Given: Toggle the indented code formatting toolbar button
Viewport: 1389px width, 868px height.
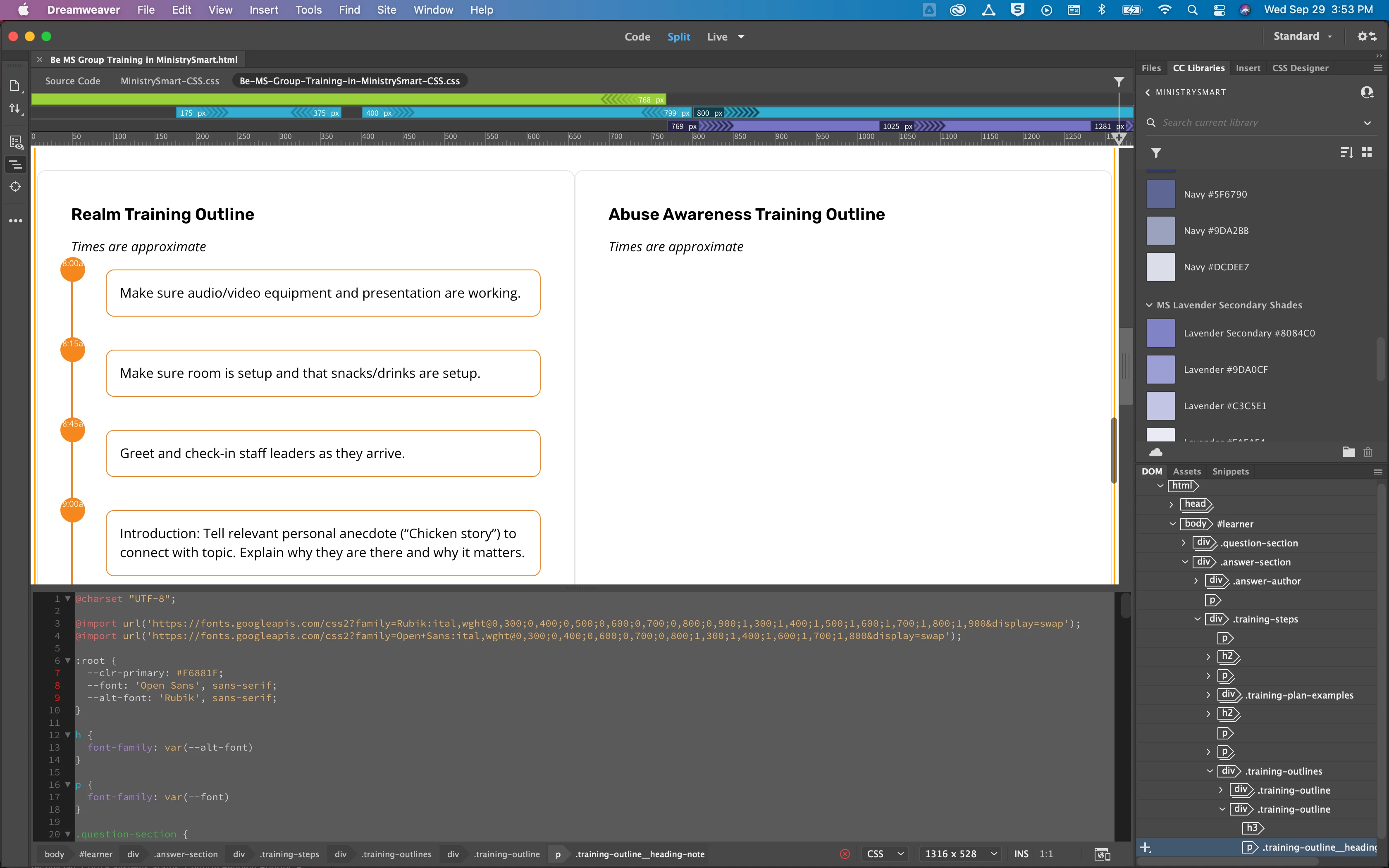Looking at the screenshot, I should pyautogui.click(x=15, y=165).
